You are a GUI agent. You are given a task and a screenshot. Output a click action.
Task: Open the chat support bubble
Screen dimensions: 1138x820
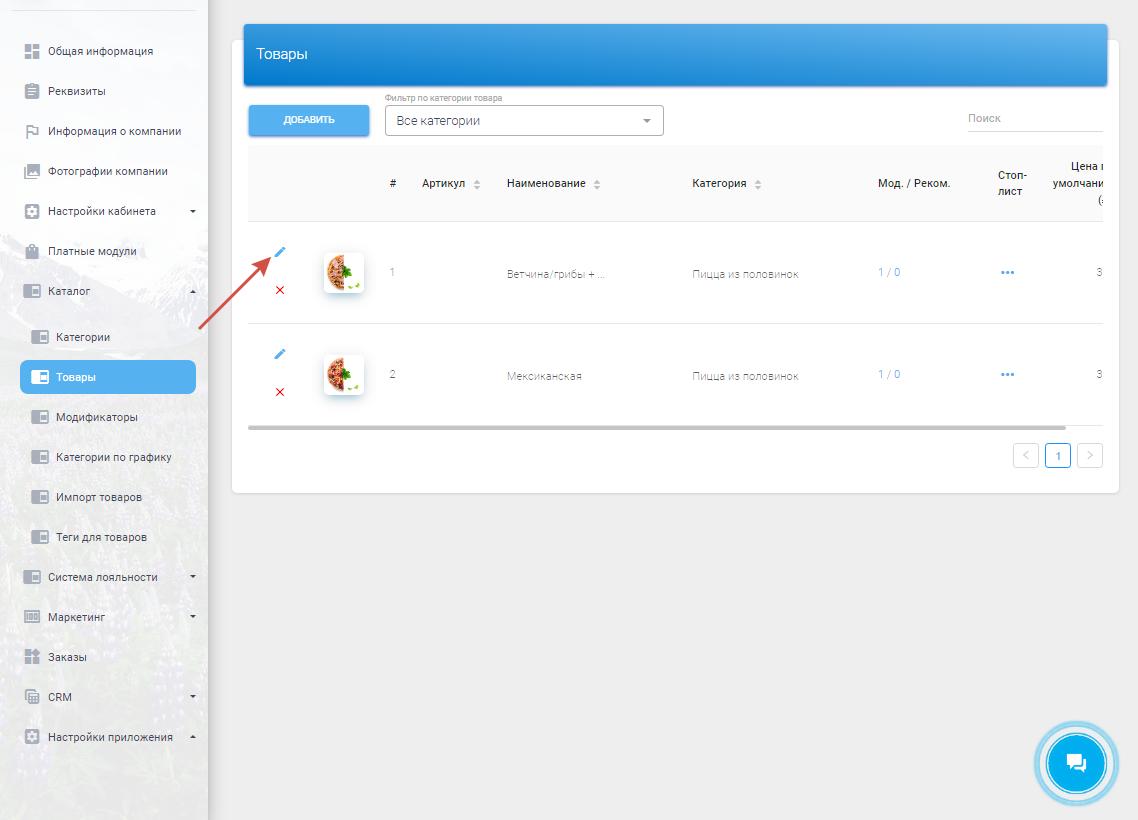[x=1076, y=763]
